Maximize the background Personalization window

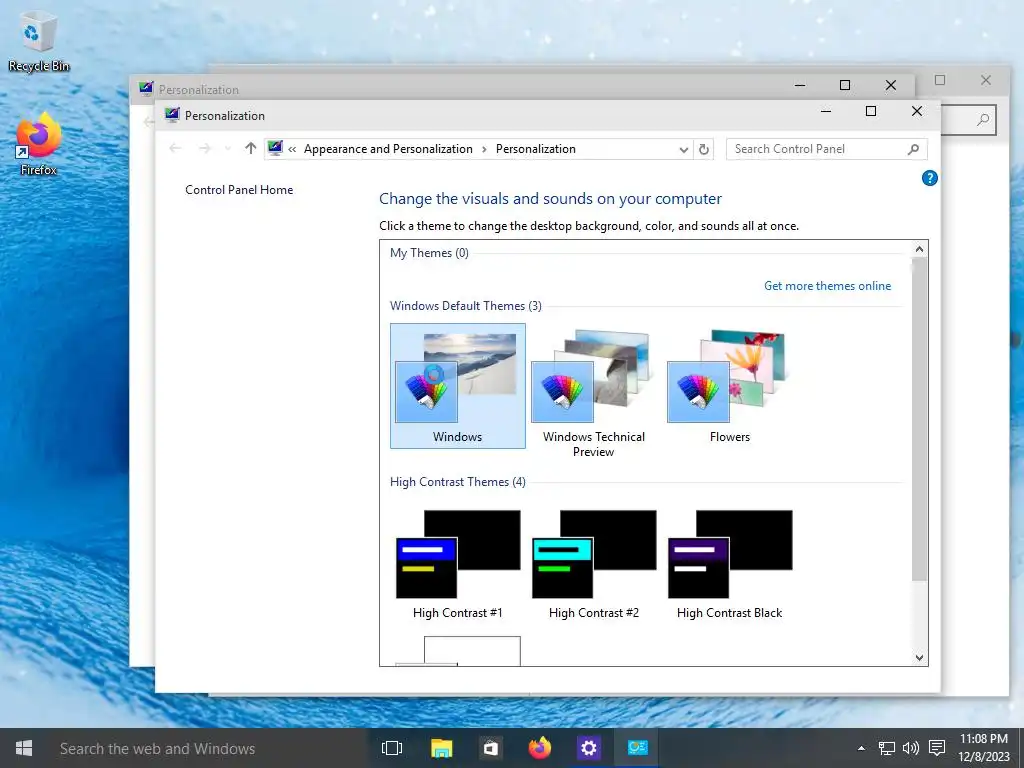844,86
